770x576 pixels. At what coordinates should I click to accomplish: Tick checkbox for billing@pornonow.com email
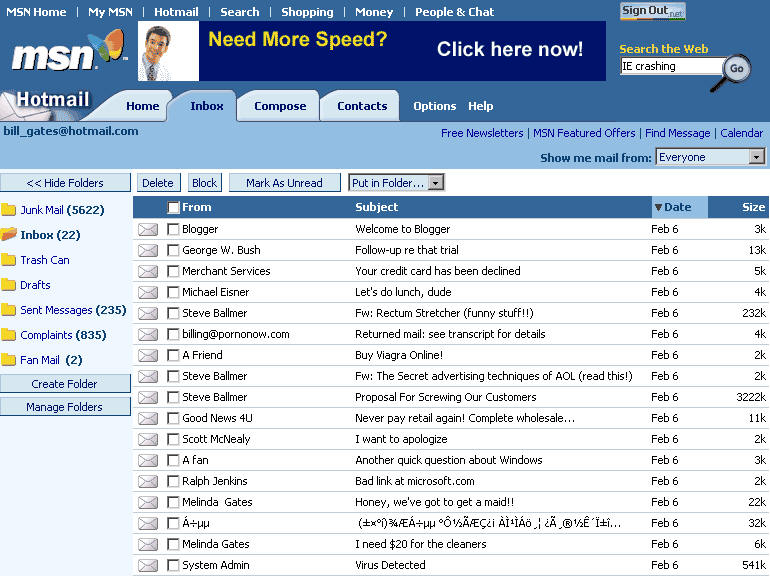tap(173, 334)
